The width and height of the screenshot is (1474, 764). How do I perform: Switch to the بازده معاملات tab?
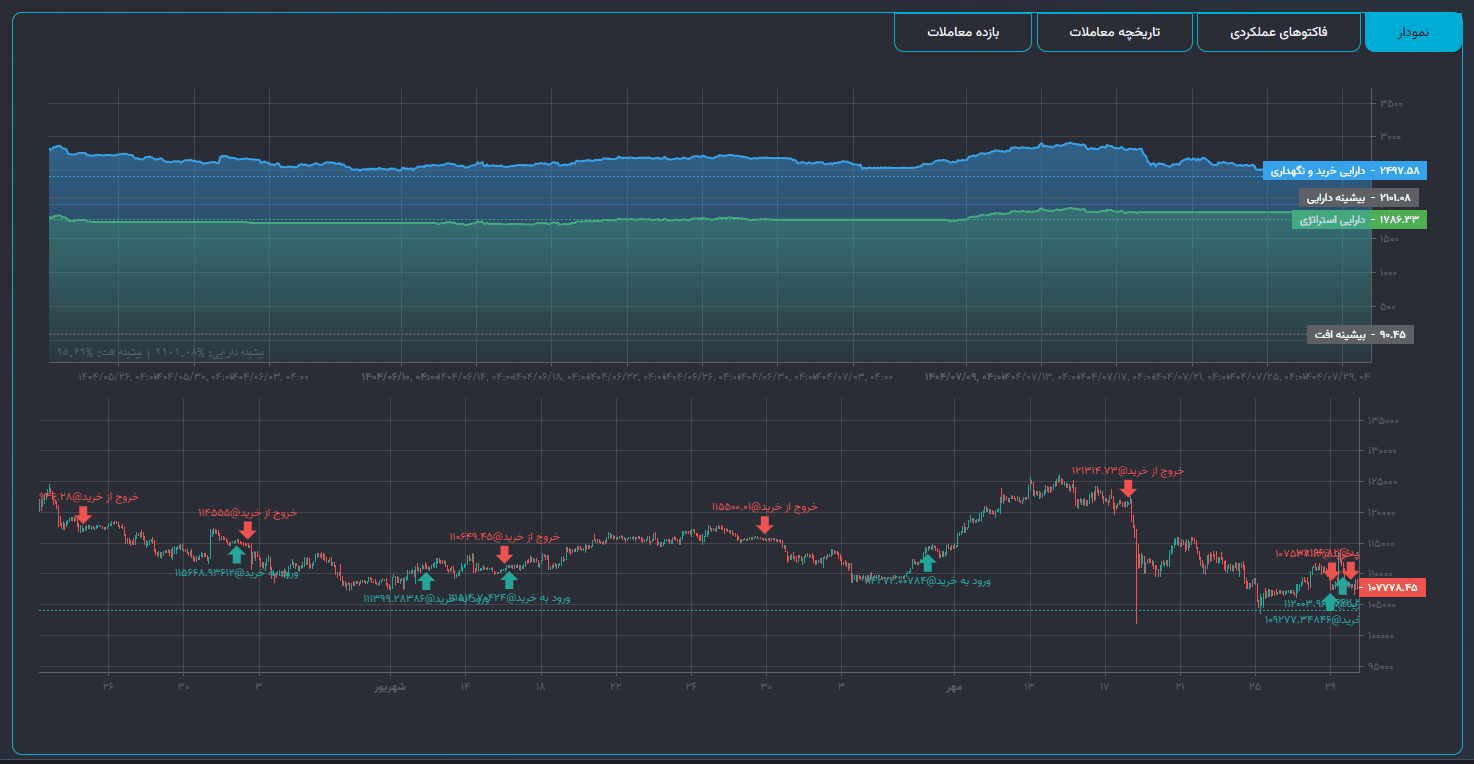tap(962, 32)
